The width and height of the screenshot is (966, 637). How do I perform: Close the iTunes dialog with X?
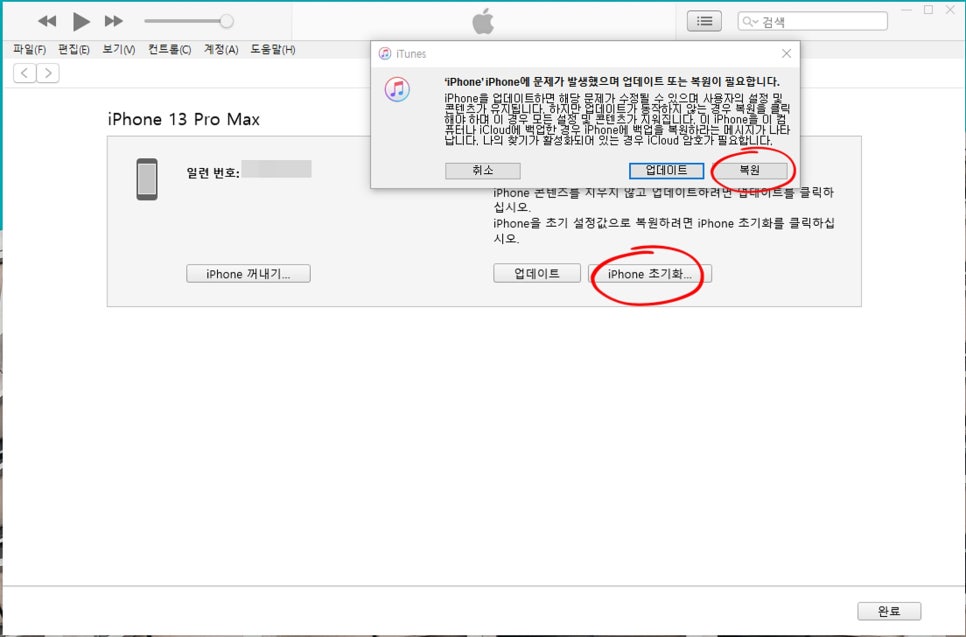pos(787,54)
